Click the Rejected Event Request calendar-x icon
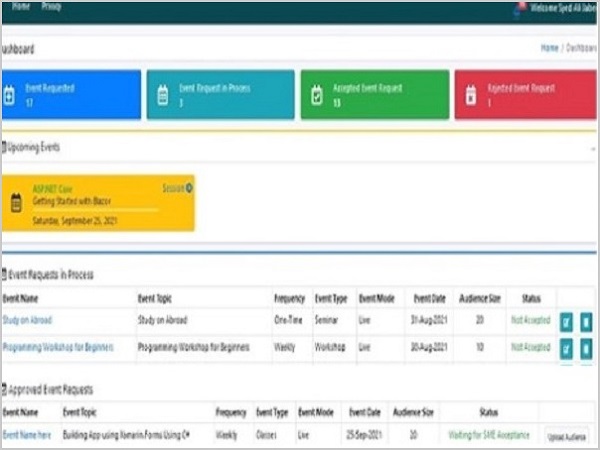Image resolution: width=600 pixels, height=450 pixels. click(471, 95)
